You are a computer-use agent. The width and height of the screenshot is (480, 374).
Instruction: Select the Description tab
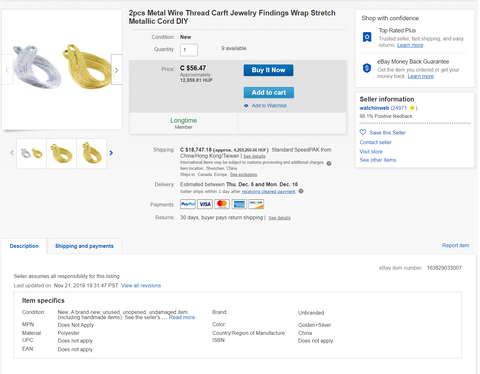[x=24, y=246]
